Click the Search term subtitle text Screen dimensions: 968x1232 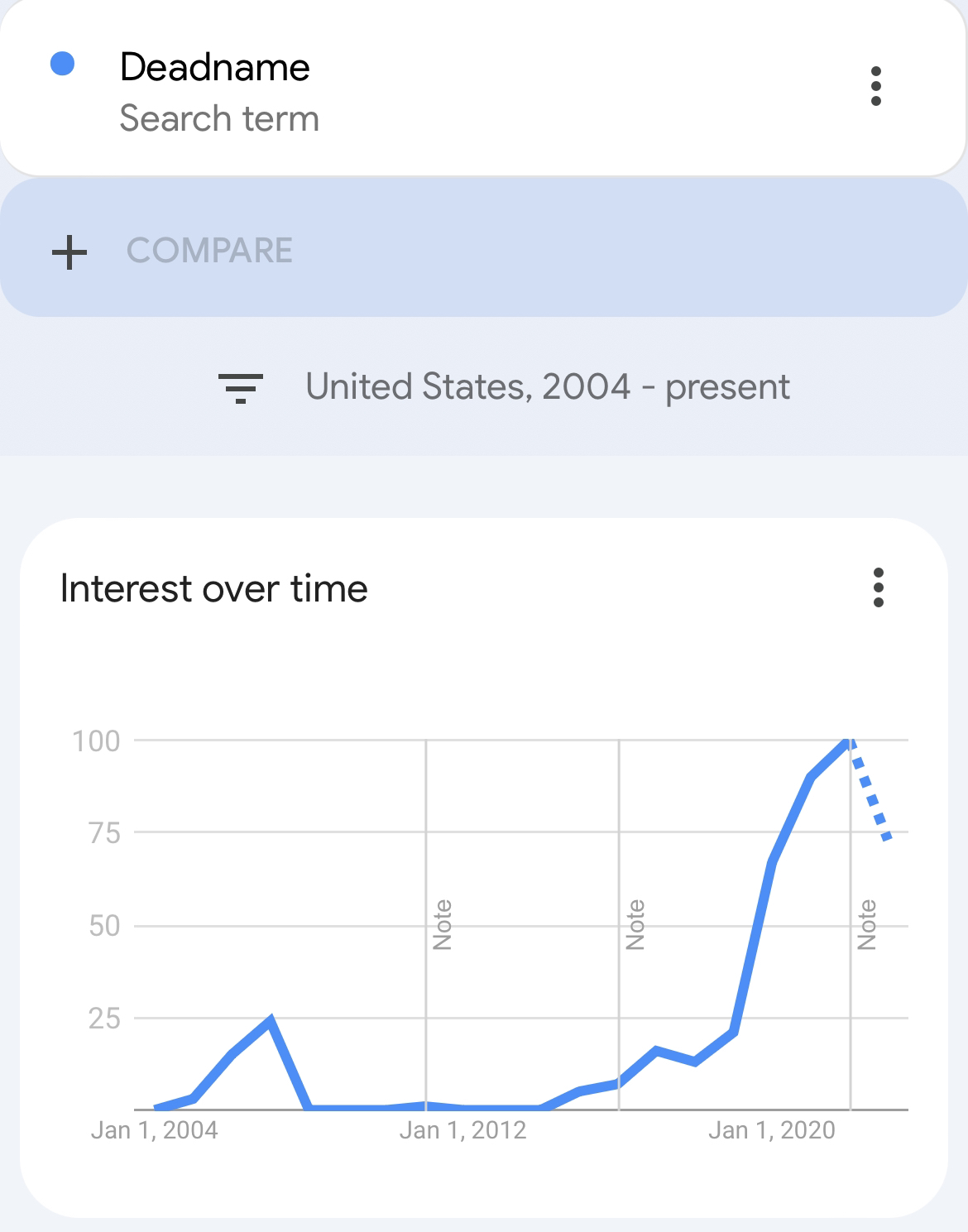coord(219,118)
